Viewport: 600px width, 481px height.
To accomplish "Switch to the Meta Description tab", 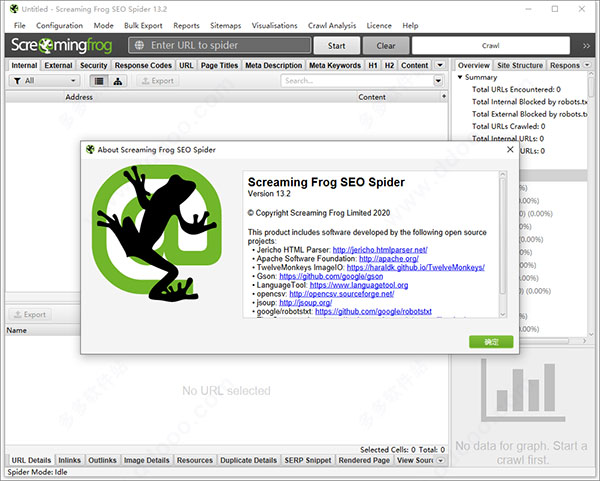I will pos(274,65).
